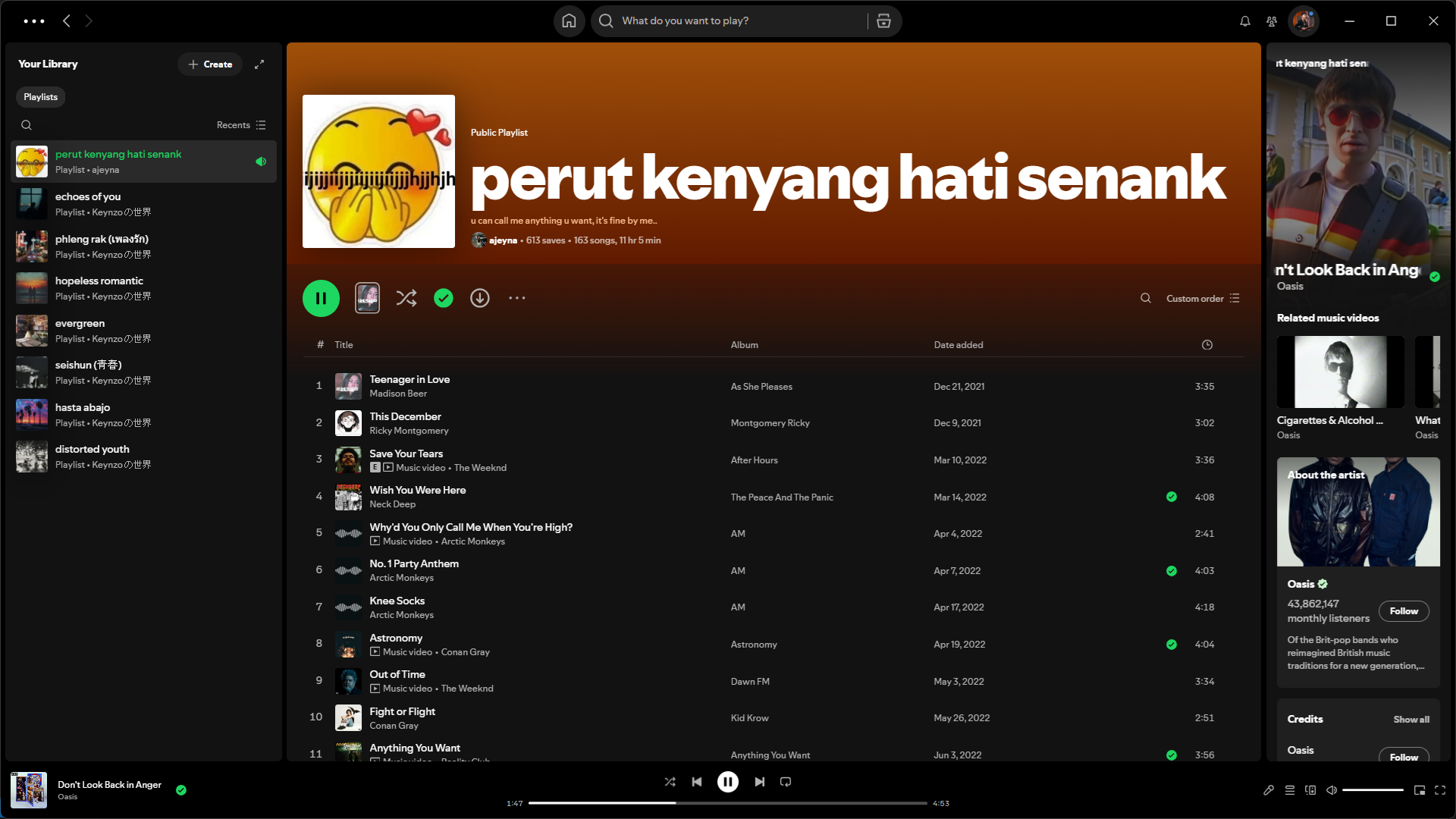
Task: Toggle liked checkmark on No. 1 Party Anthem
Action: (1172, 571)
